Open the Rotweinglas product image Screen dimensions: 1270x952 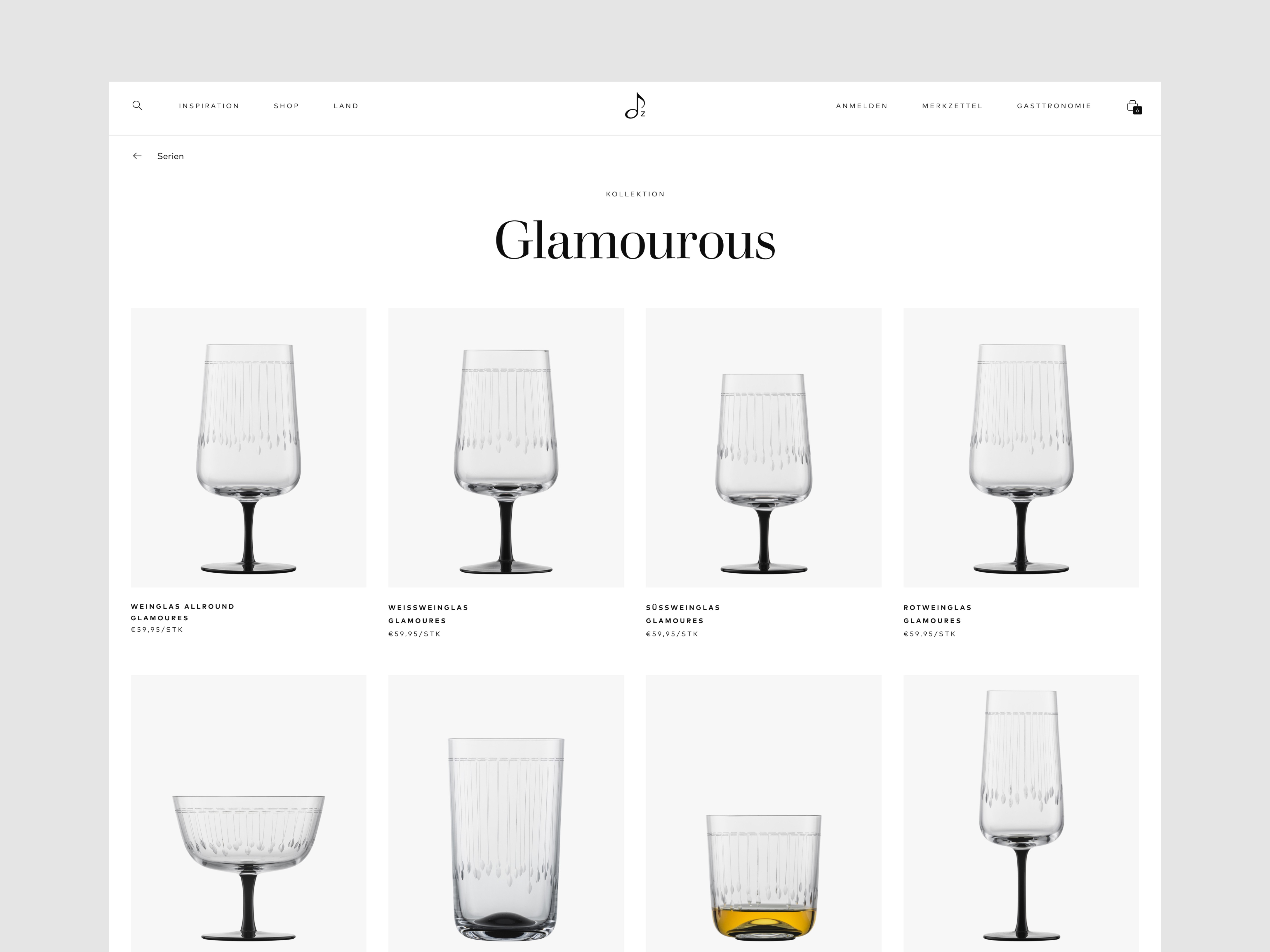point(1021,448)
